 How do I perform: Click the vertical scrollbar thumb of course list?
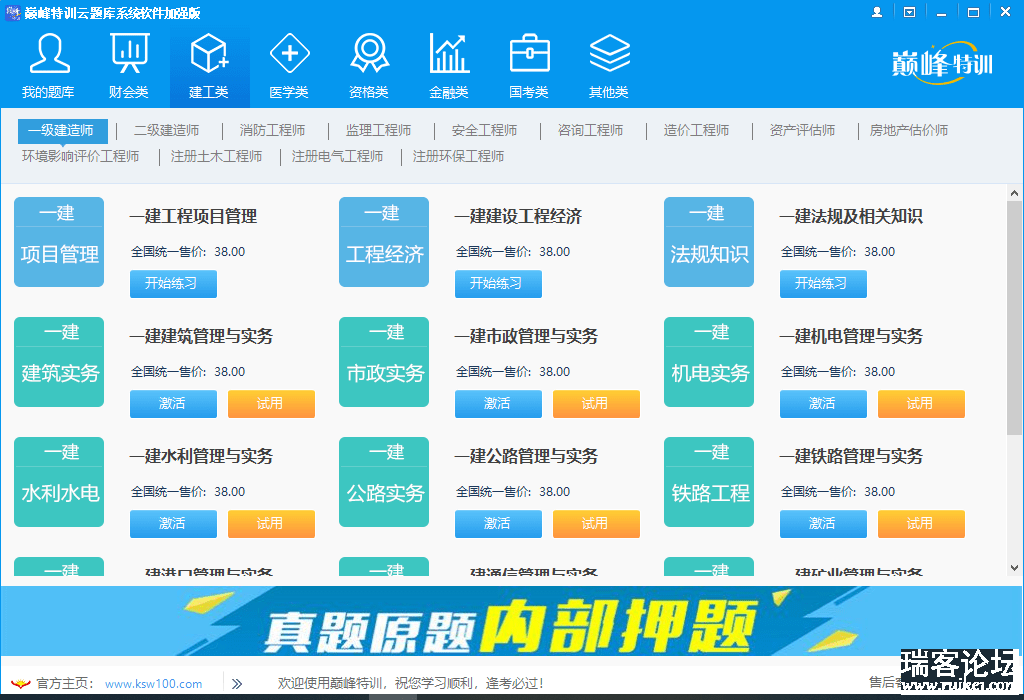coord(1014,317)
